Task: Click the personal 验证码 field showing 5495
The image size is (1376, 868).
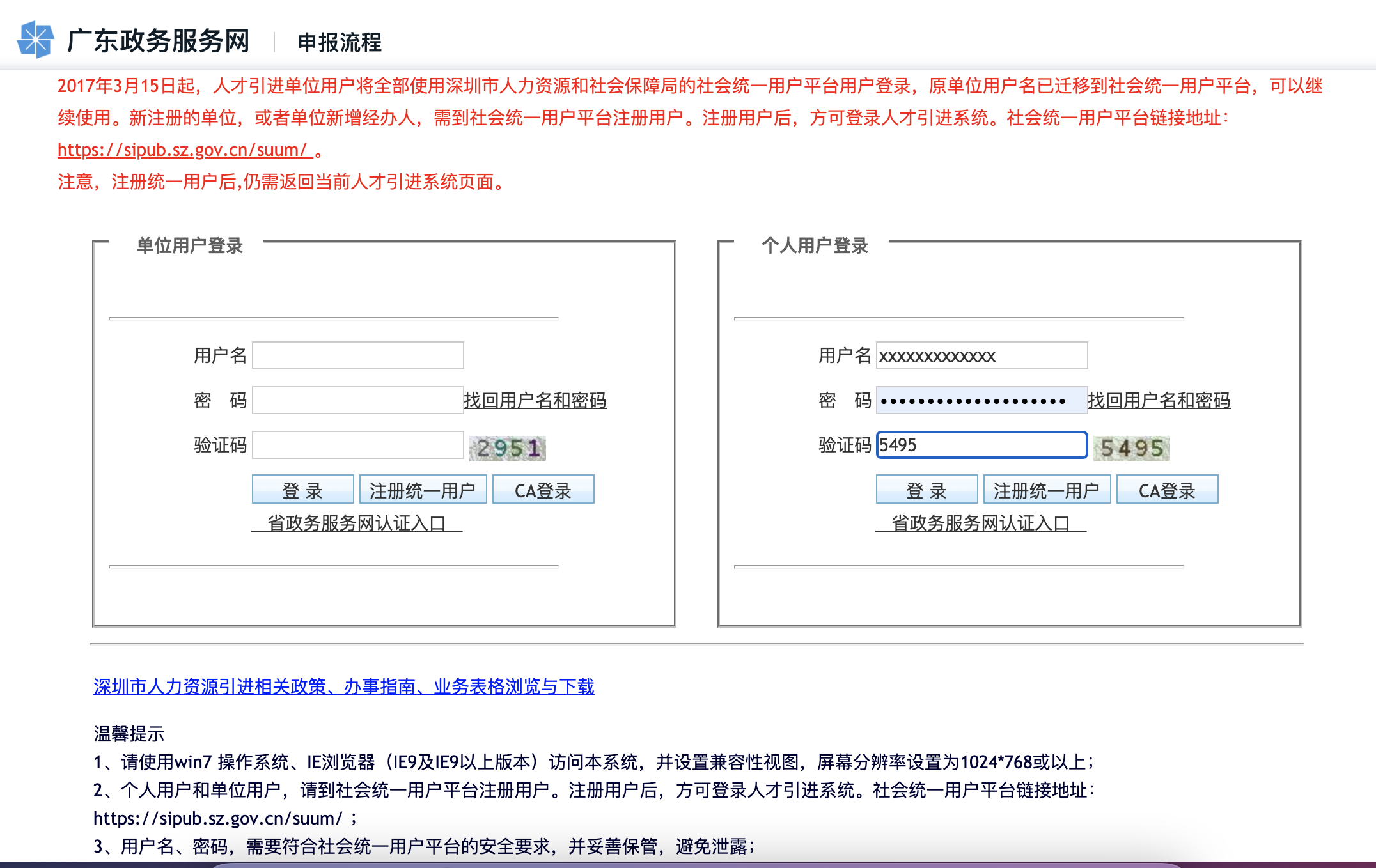Action: [x=981, y=446]
